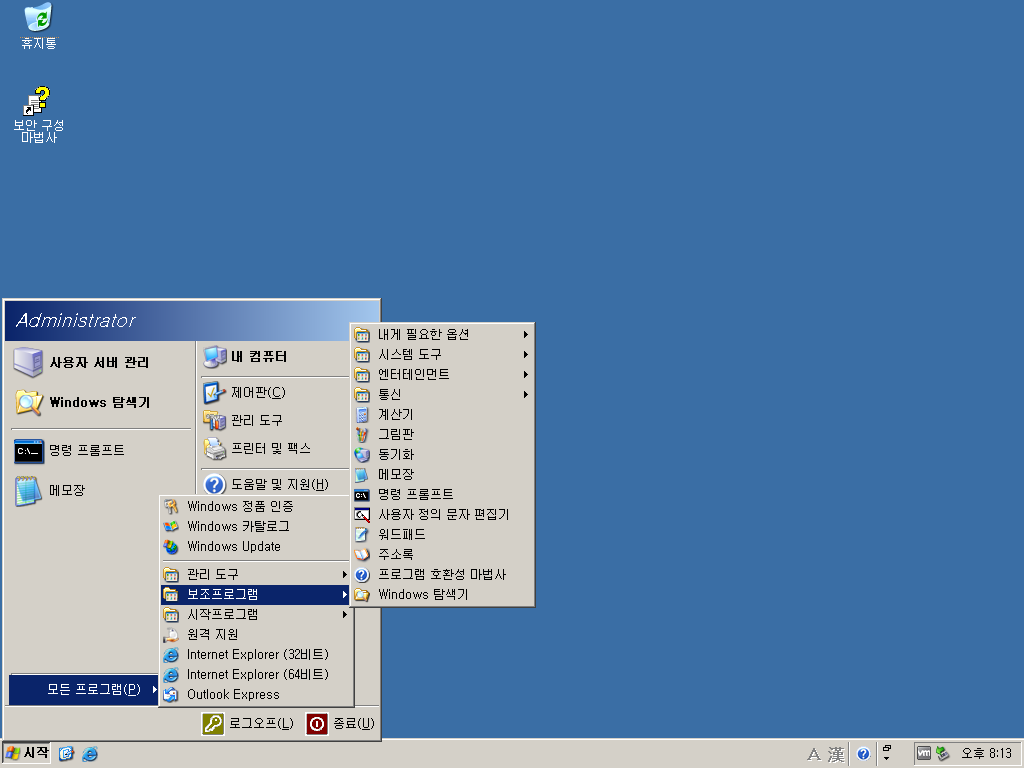The width and height of the screenshot is (1024, 768).
Task: Click the 로그오프(L) label
Action: pos(261,724)
